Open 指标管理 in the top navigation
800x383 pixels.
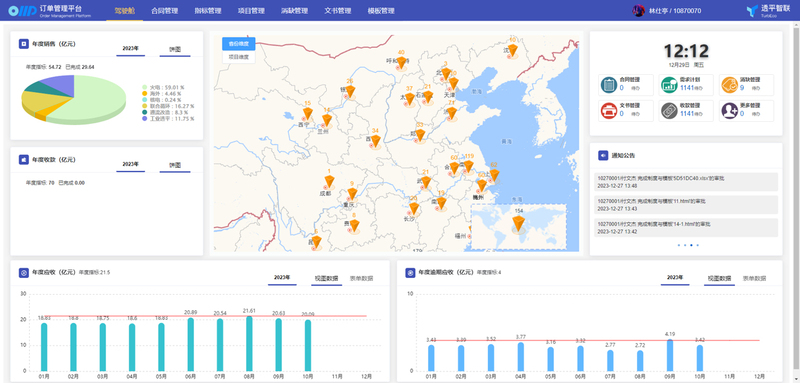point(208,11)
